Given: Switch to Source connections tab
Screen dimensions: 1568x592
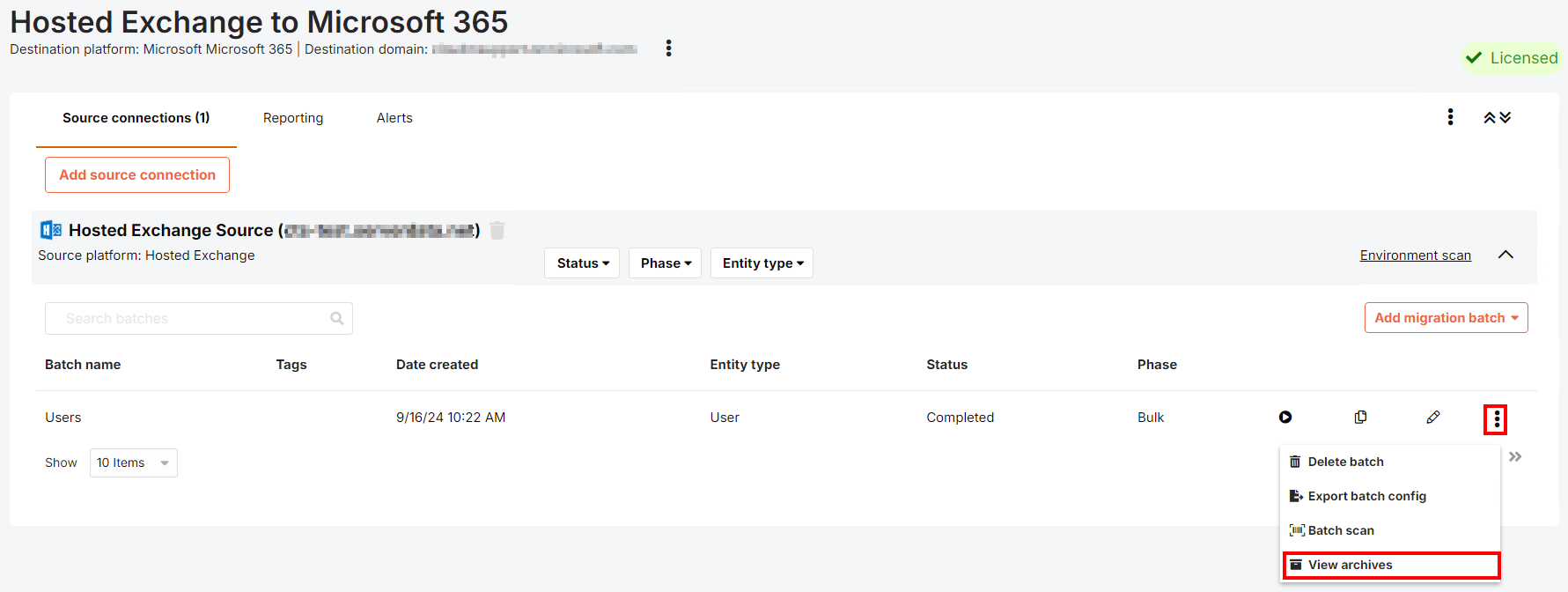Looking at the screenshot, I should (x=136, y=118).
